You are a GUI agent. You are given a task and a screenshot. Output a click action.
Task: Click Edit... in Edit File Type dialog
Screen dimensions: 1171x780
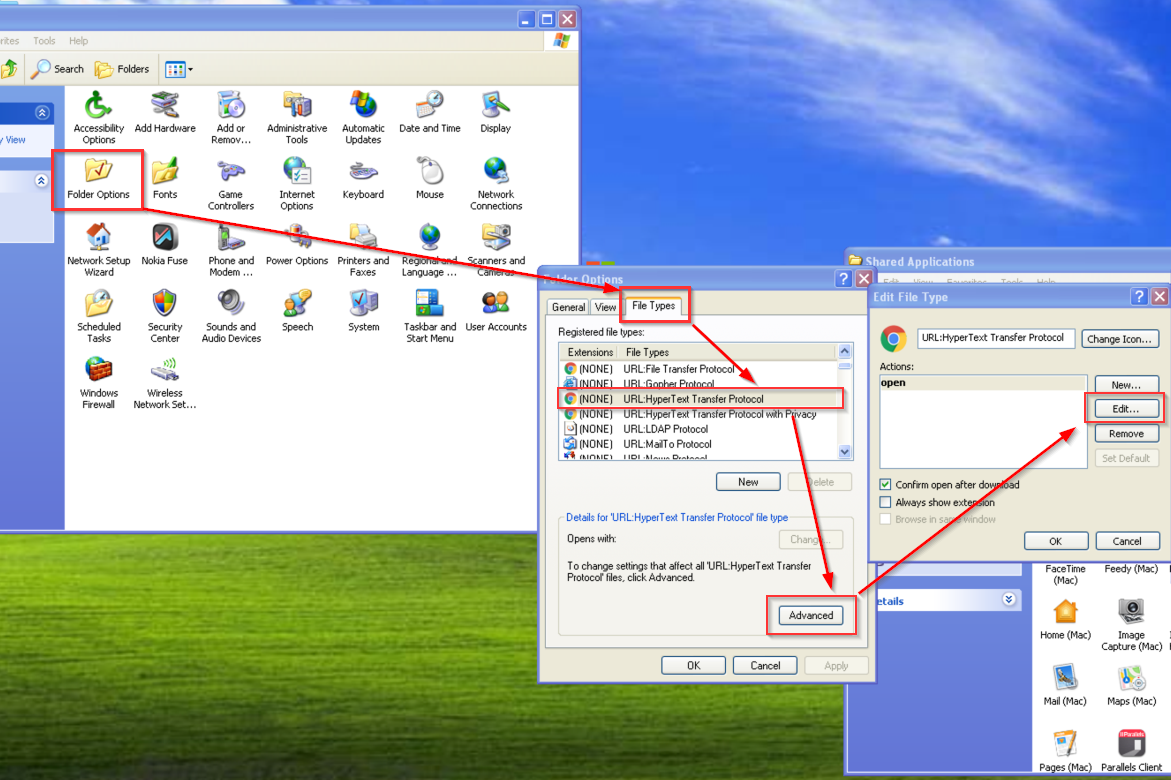tap(1126, 409)
